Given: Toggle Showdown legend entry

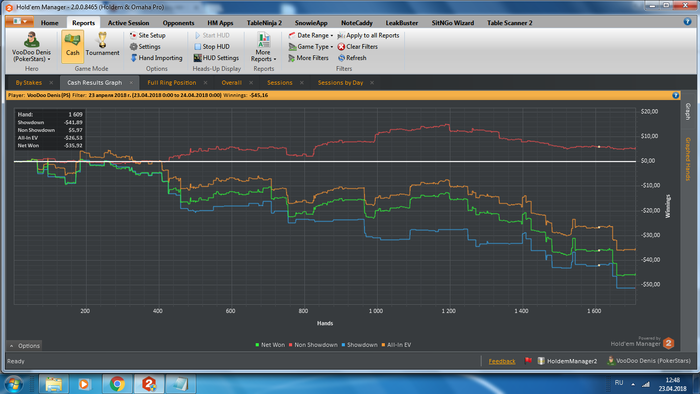Looking at the screenshot, I should pos(359,345).
